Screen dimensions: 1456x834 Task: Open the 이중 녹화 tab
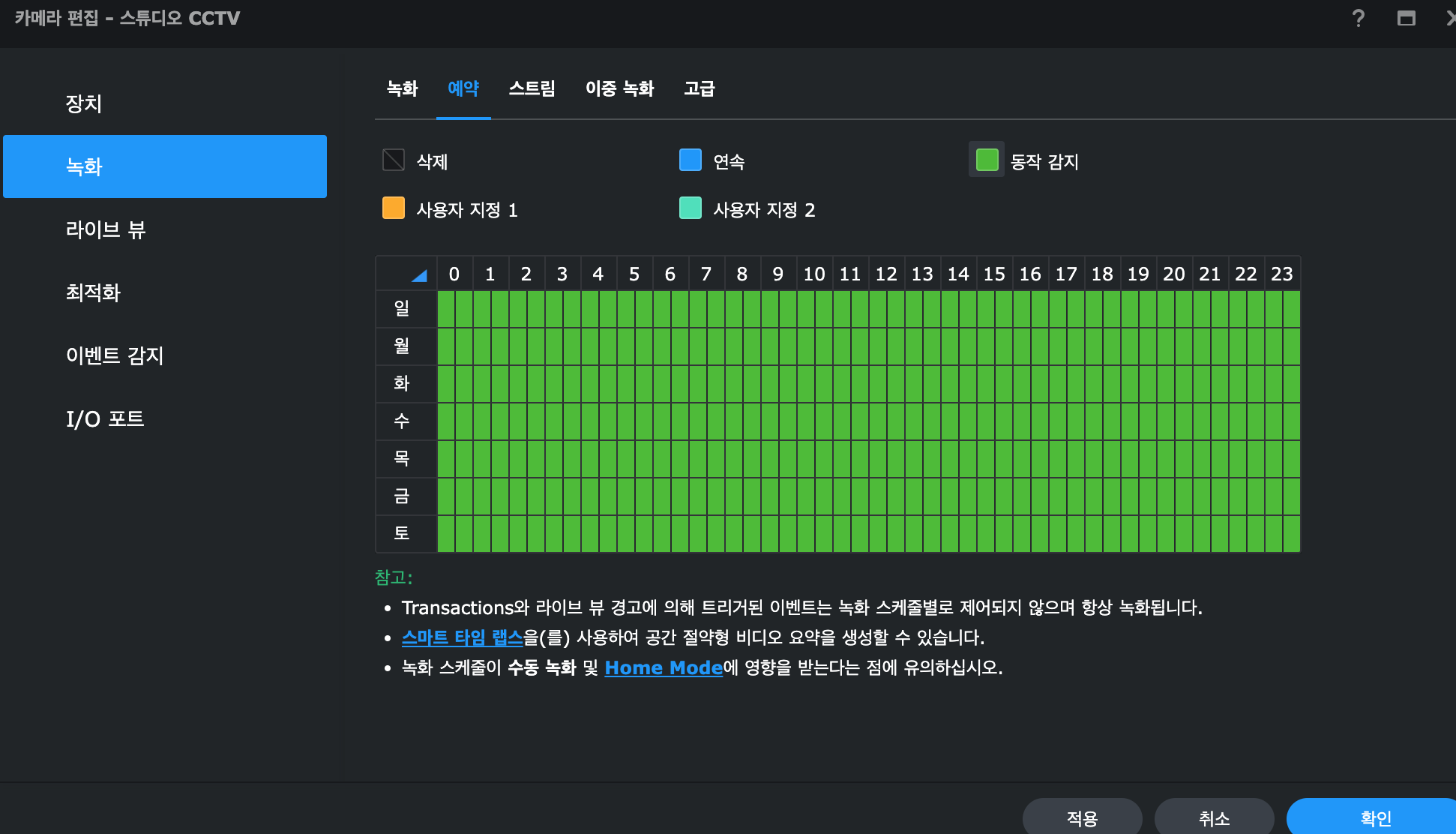click(619, 88)
